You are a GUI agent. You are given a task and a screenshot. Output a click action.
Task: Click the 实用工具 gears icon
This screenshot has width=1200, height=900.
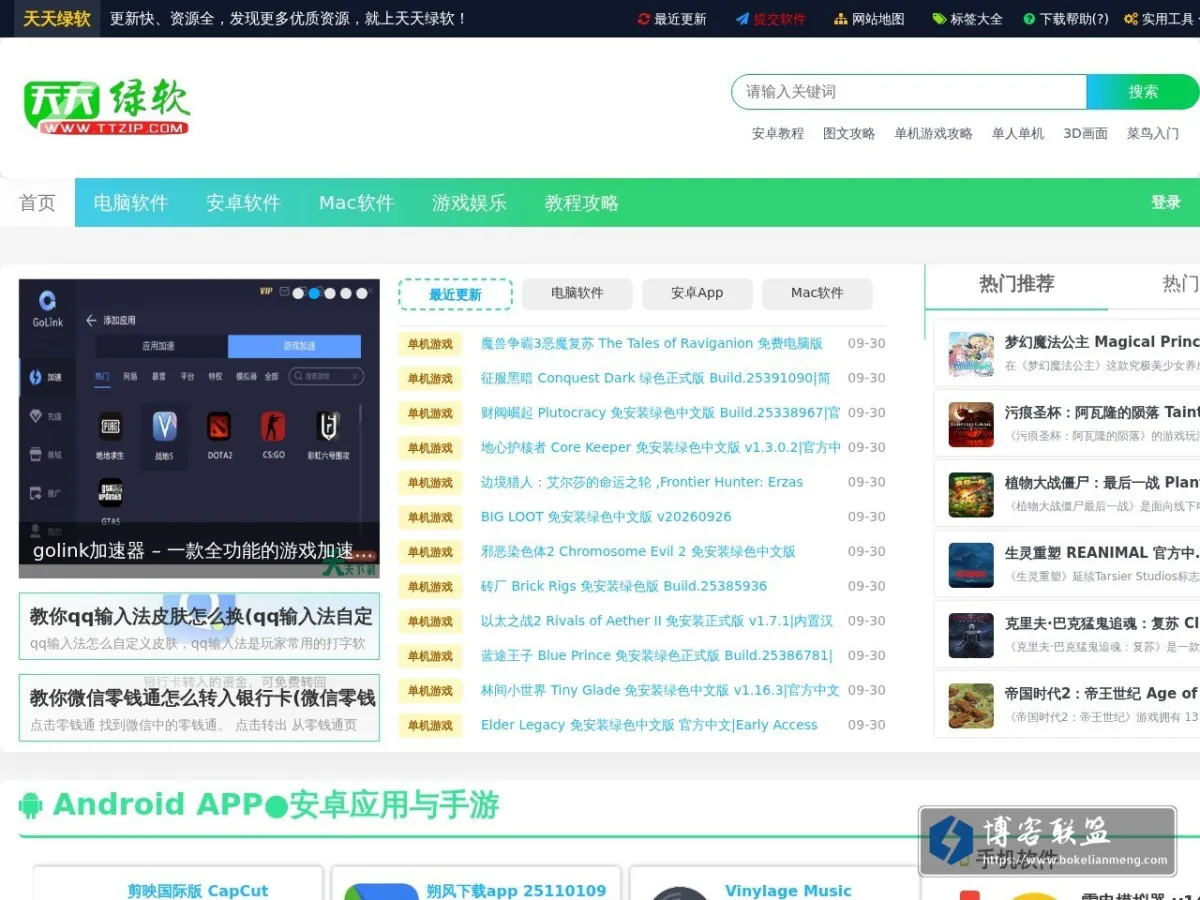click(1131, 19)
